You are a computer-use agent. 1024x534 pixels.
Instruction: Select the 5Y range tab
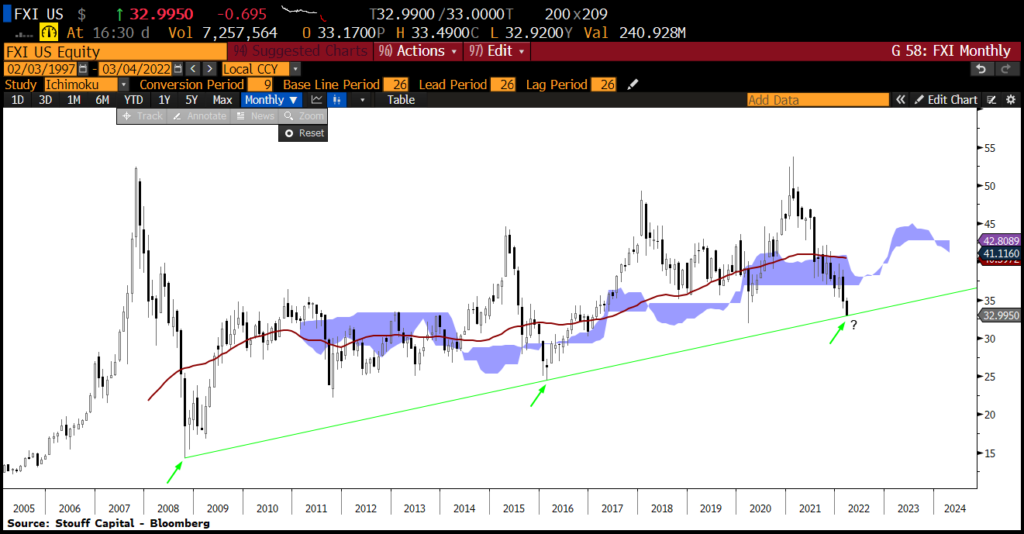pos(191,100)
